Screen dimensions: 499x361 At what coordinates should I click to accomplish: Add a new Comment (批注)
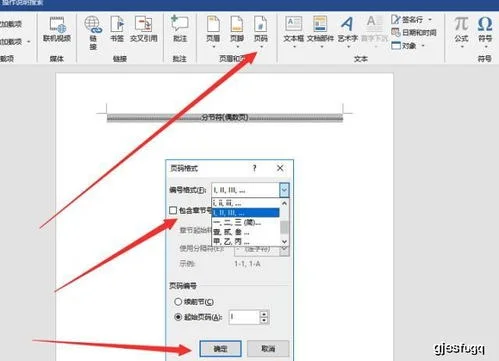(180, 29)
